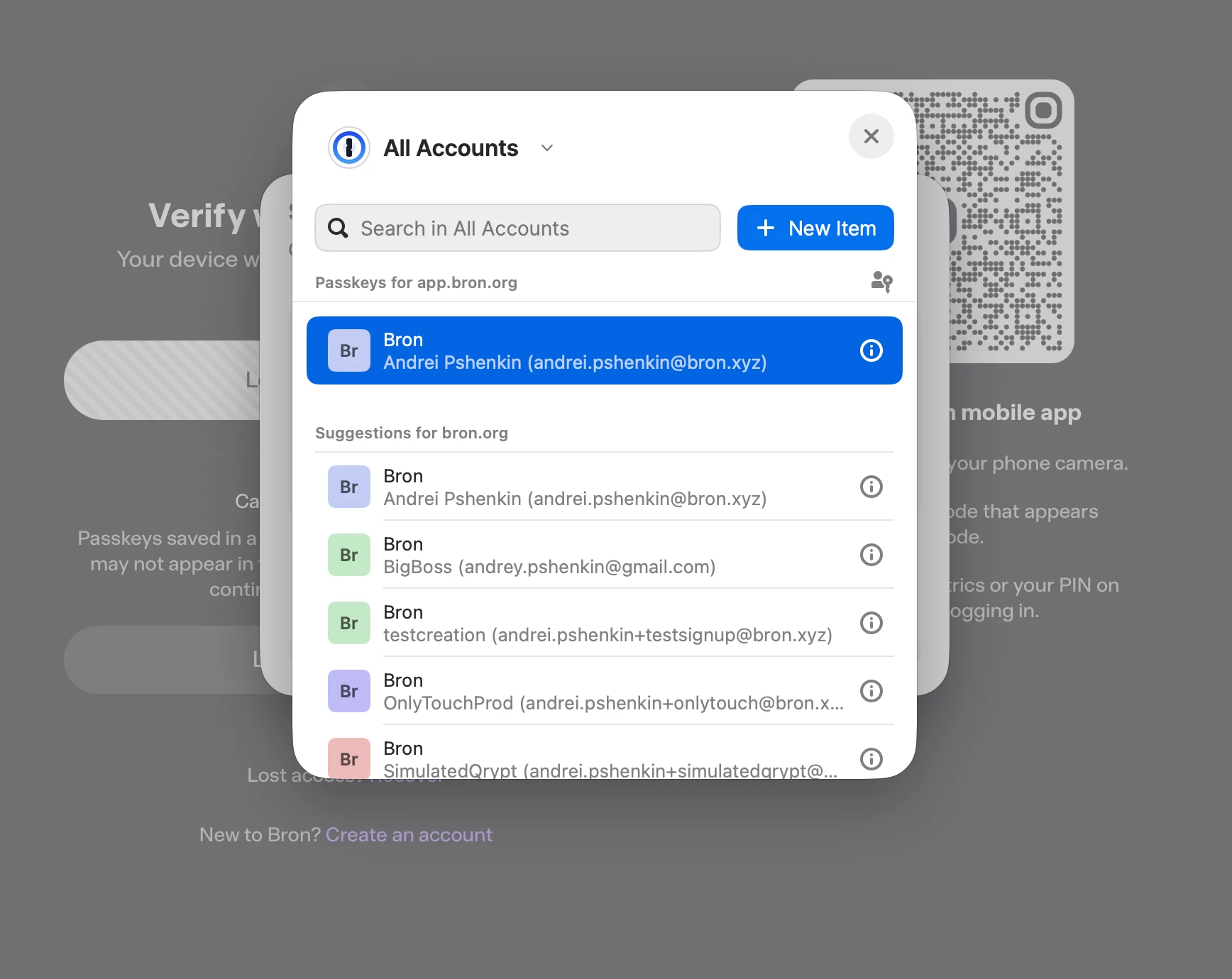1232x979 pixels.
Task: Close the 1Password popup
Action: click(871, 136)
